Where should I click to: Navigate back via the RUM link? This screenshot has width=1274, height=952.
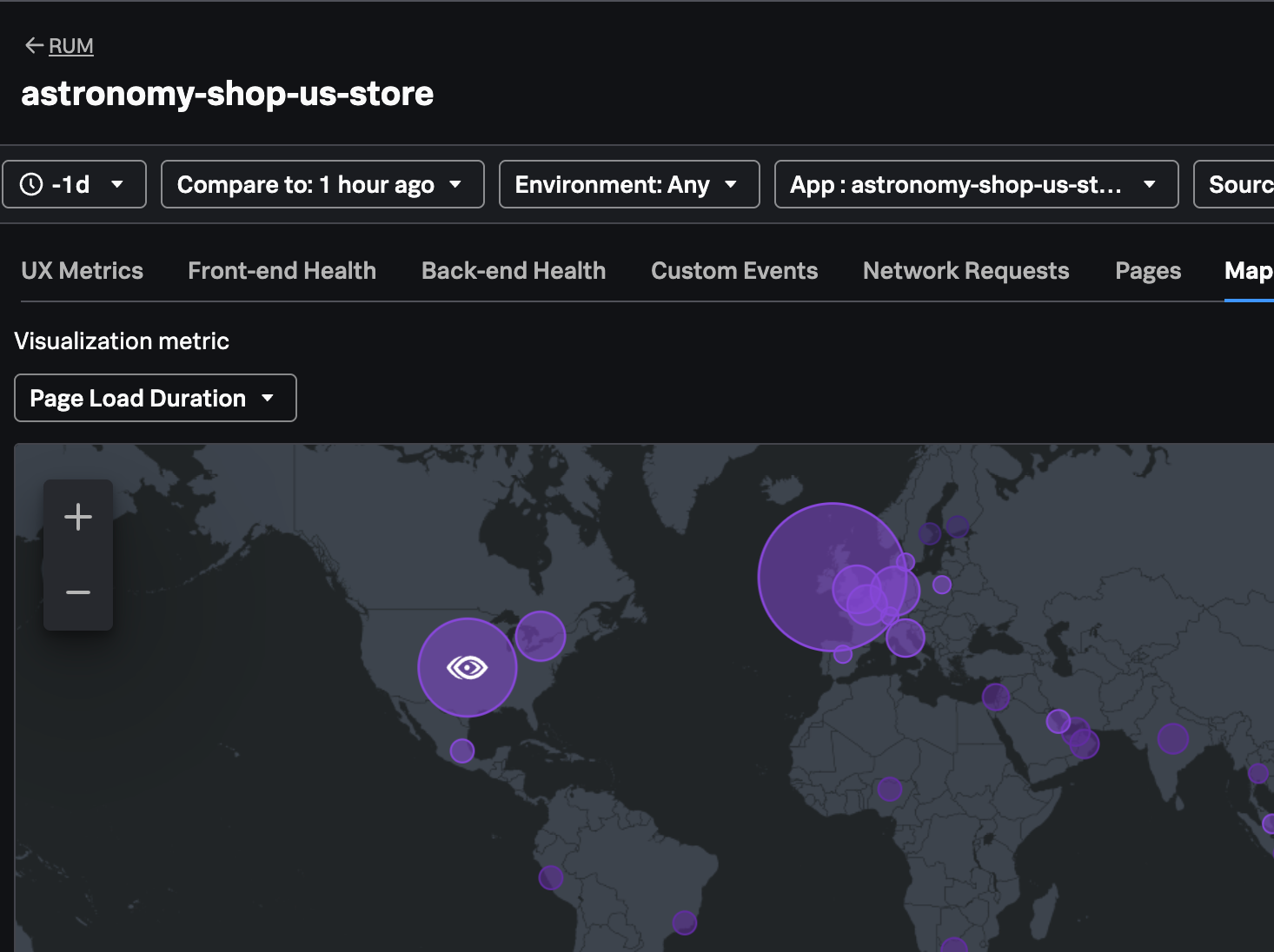[71, 45]
